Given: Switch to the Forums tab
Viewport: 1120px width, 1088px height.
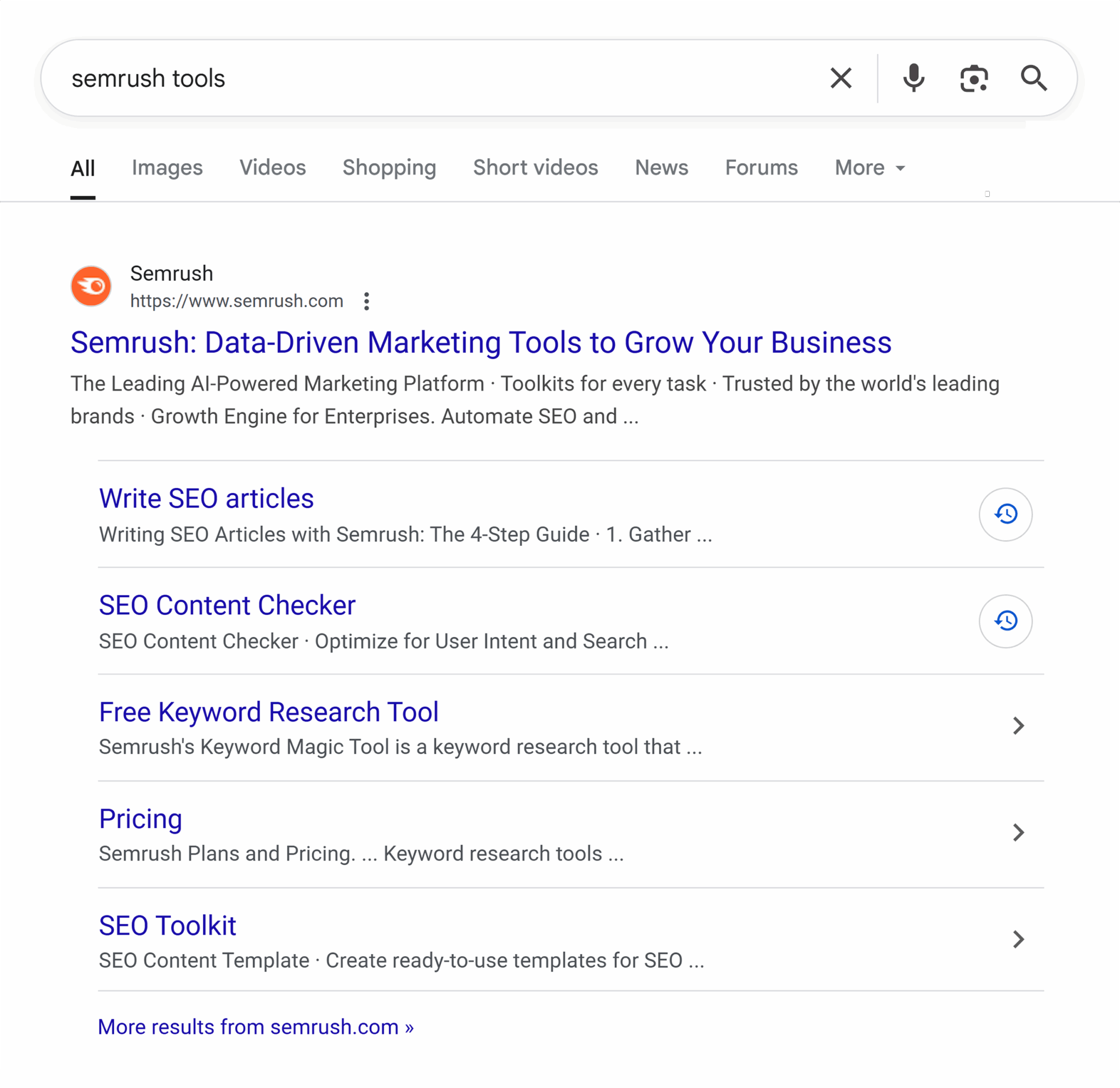Looking at the screenshot, I should coord(761,167).
